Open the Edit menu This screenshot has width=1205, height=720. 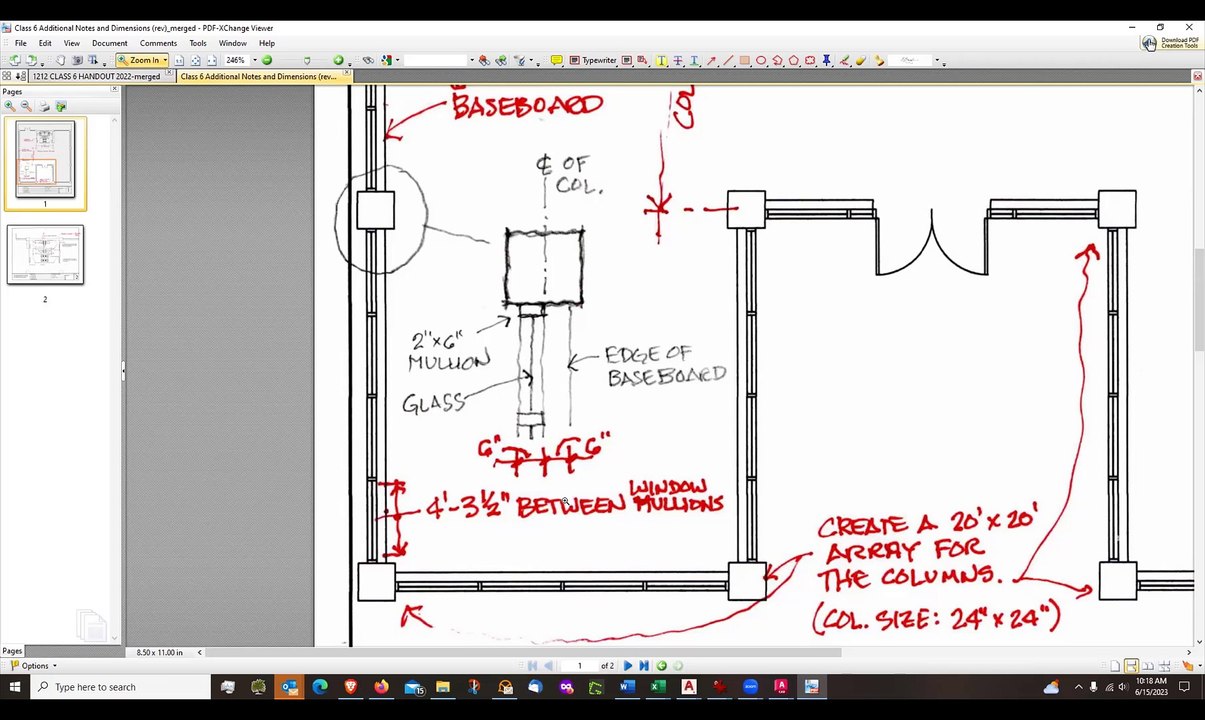point(45,43)
